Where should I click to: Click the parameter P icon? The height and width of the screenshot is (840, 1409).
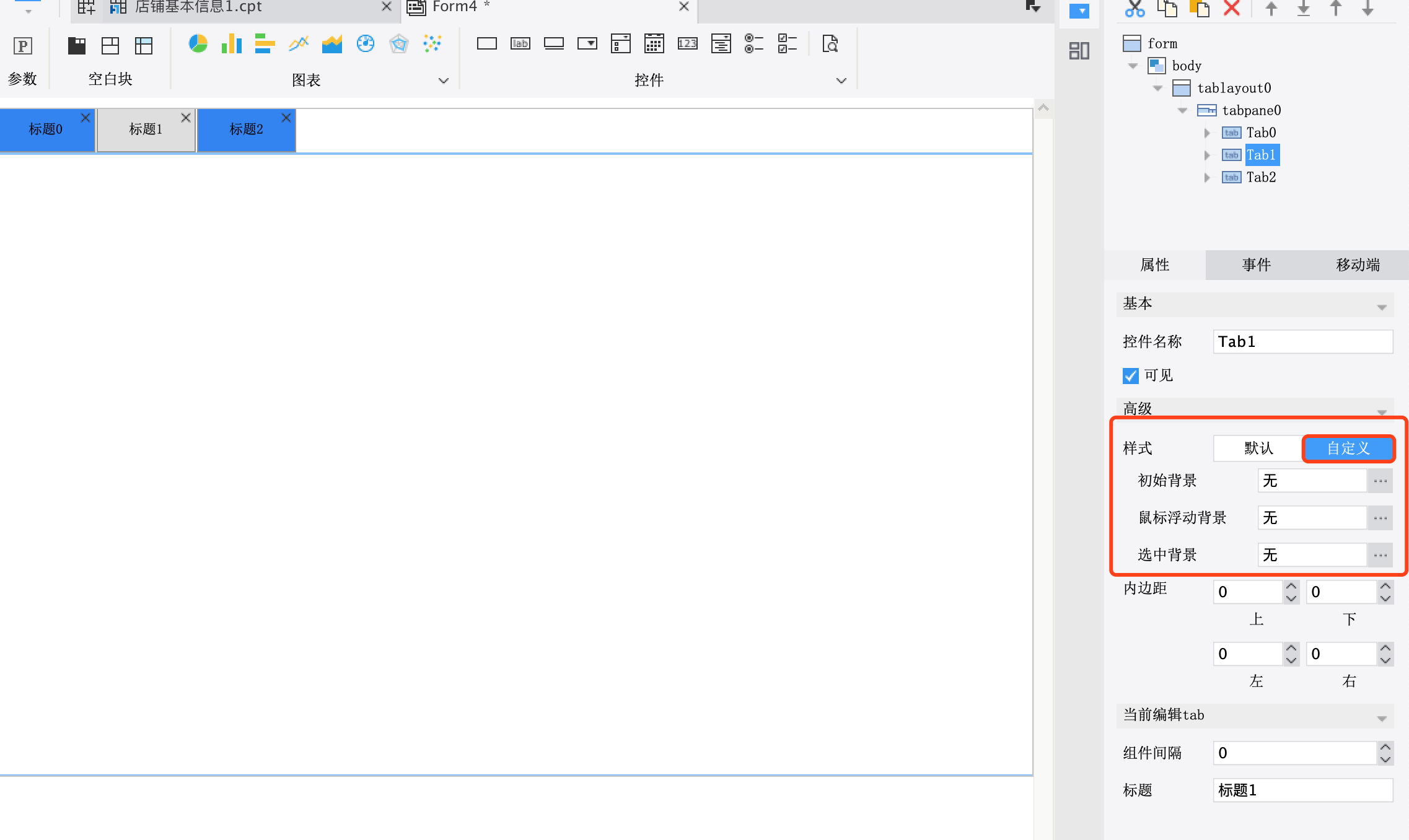[23, 46]
